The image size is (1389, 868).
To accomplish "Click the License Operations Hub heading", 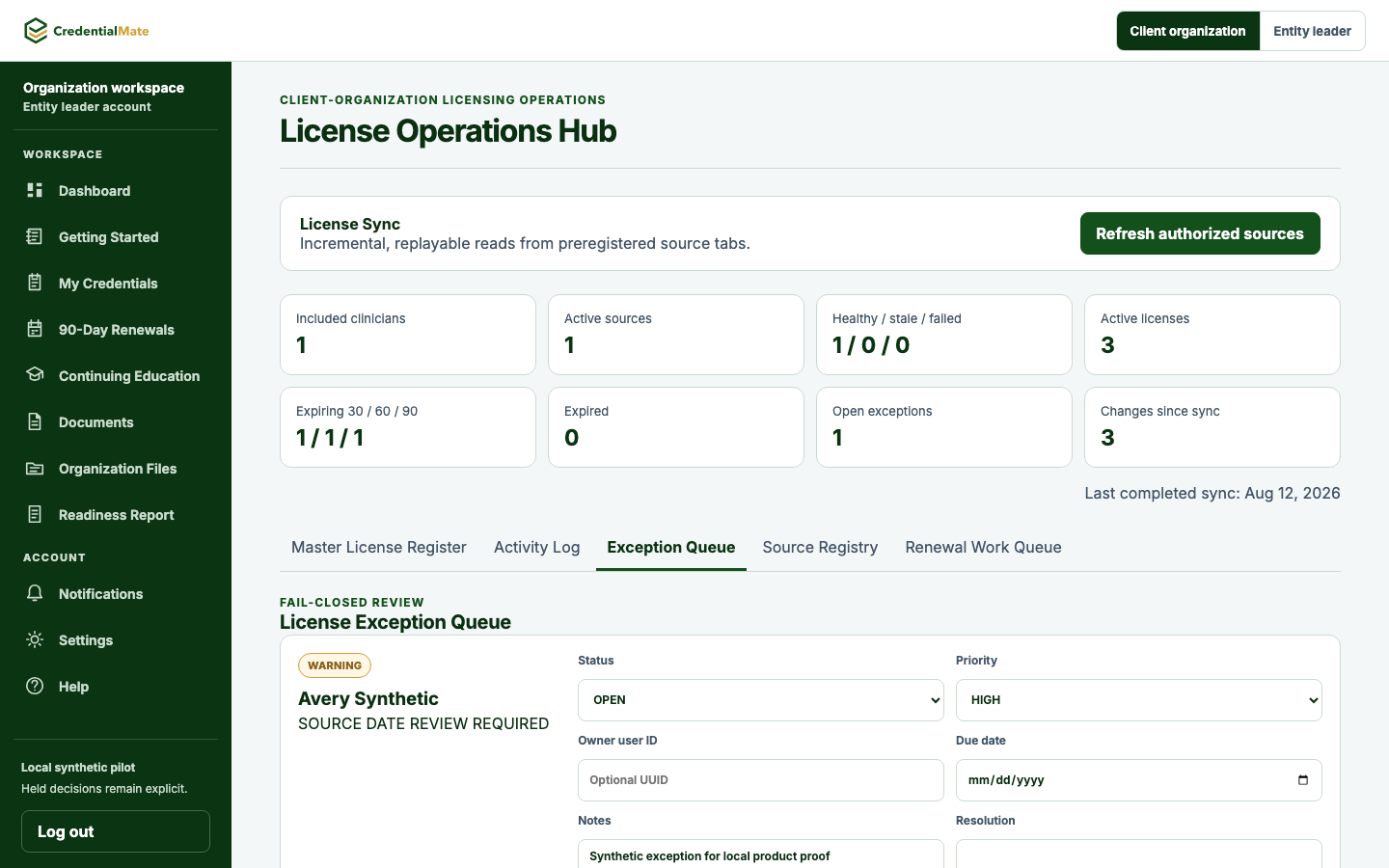I will pyautogui.click(x=448, y=131).
